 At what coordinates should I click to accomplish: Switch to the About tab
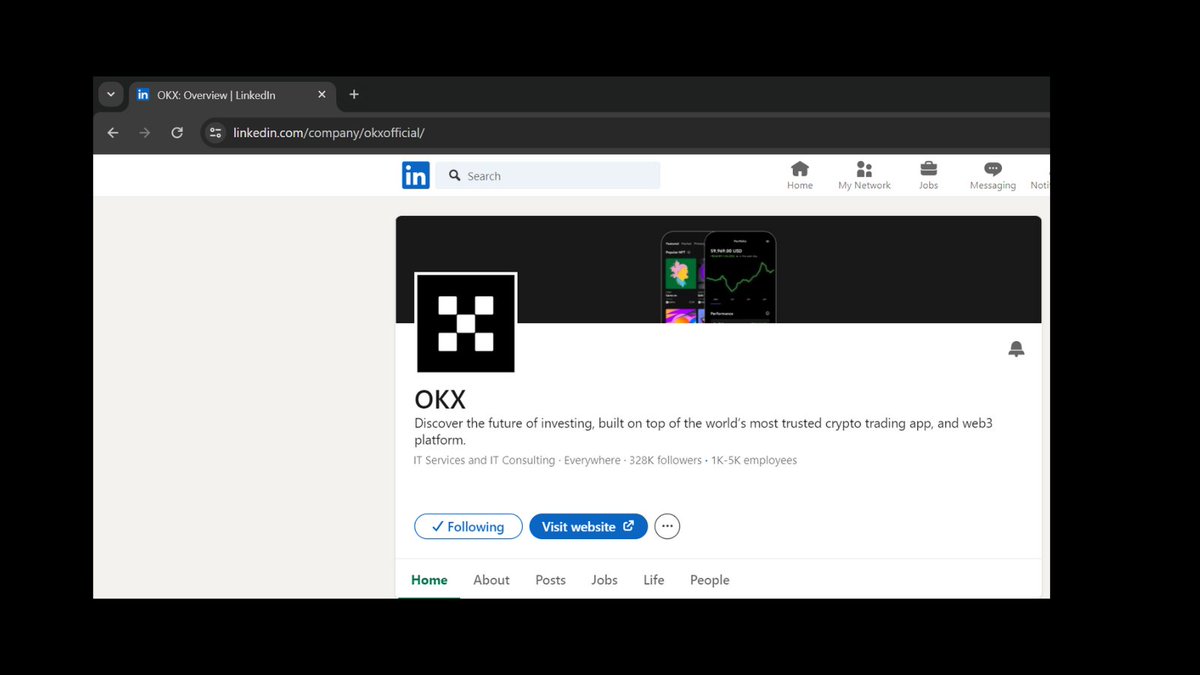(491, 580)
